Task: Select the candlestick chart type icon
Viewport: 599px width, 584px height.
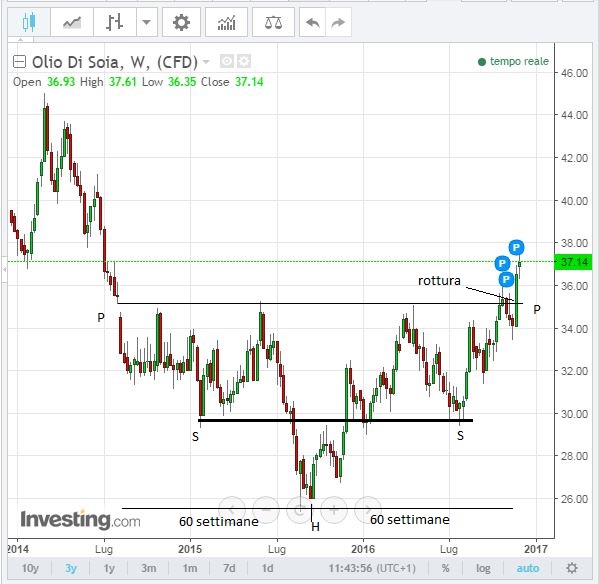Action: [x=29, y=23]
